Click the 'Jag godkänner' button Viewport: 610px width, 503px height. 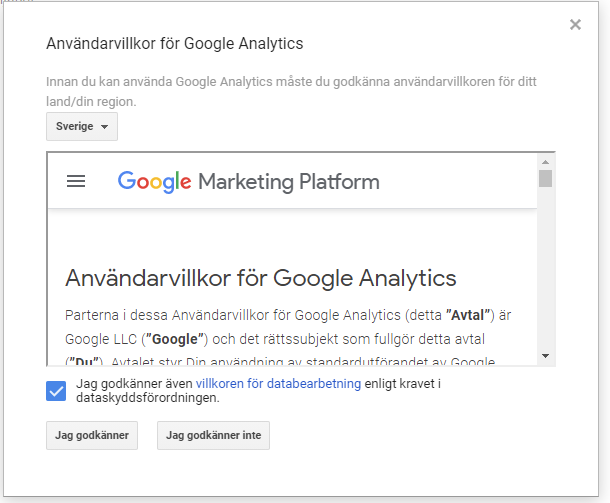tap(92, 435)
